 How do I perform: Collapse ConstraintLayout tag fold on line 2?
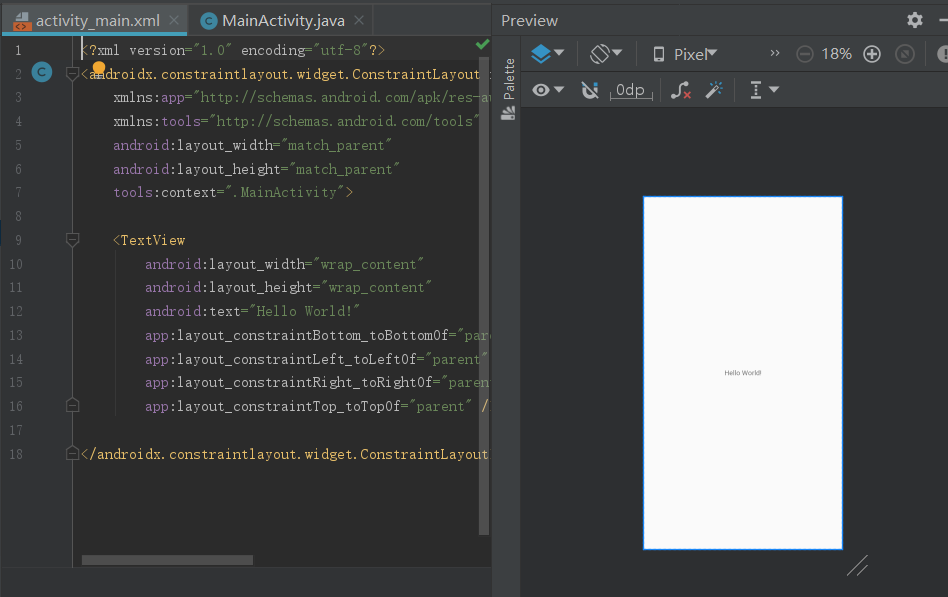click(x=72, y=74)
